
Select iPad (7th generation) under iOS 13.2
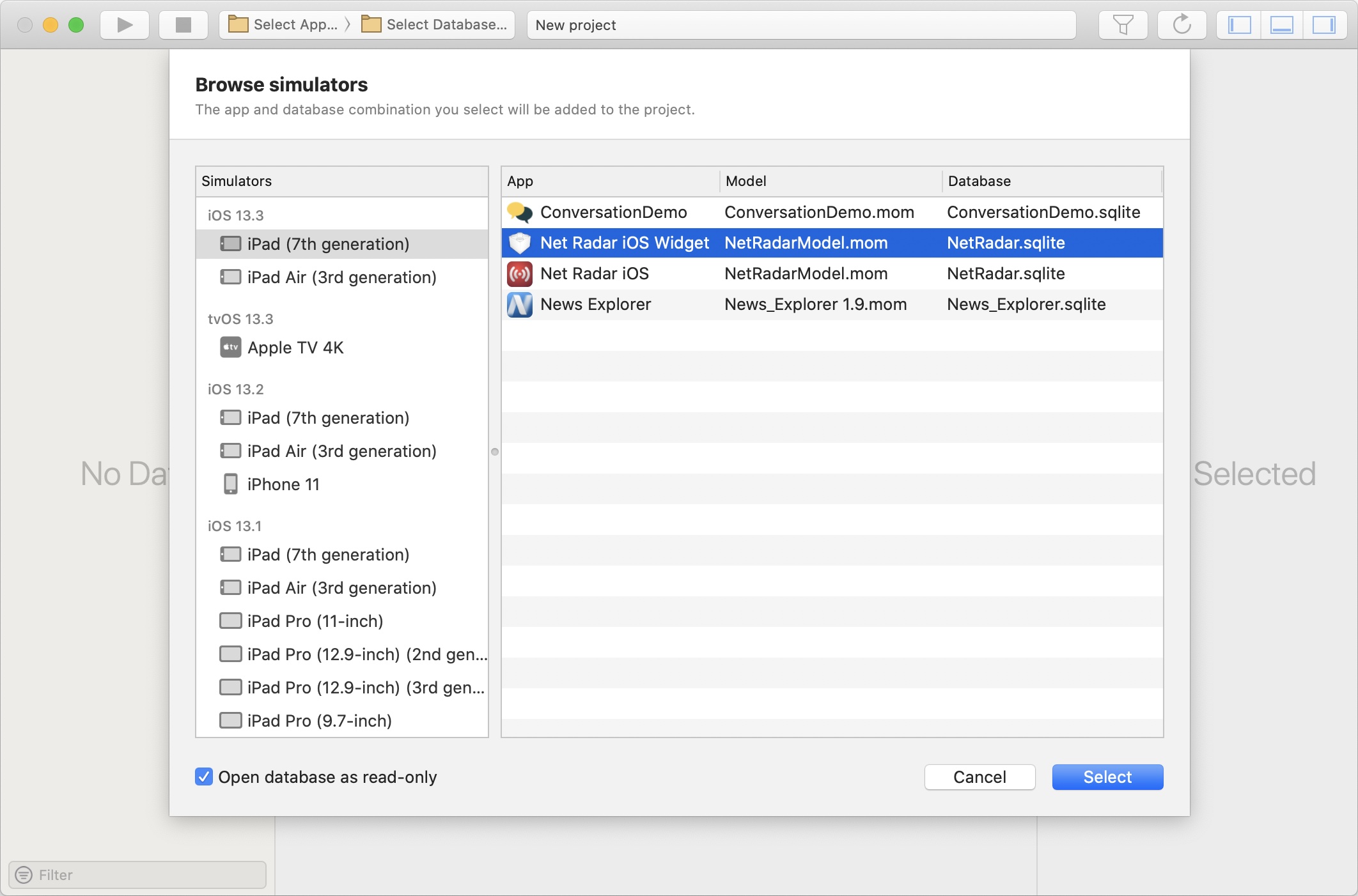[342, 418]
